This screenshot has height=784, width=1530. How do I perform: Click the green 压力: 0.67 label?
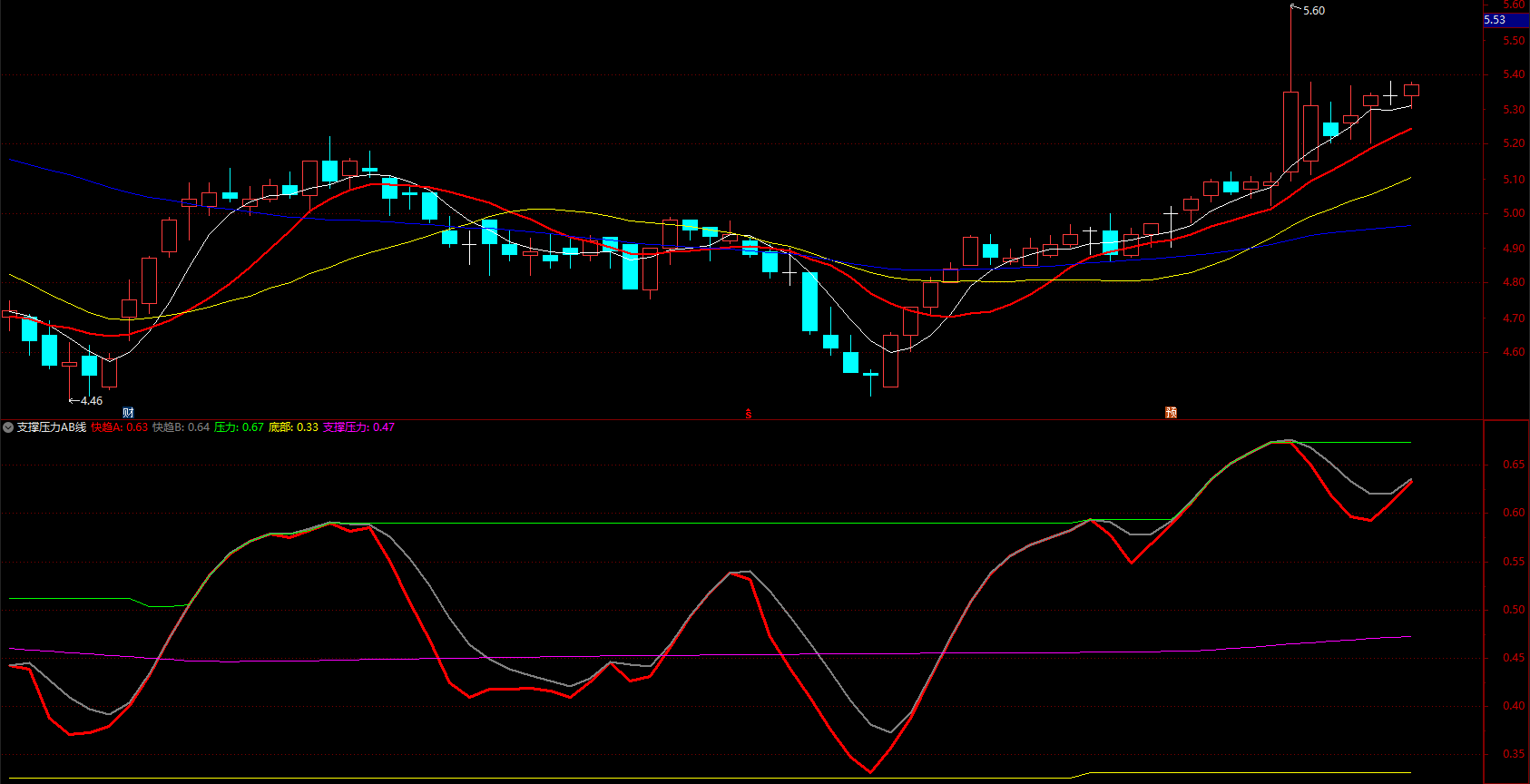[240, 427]
